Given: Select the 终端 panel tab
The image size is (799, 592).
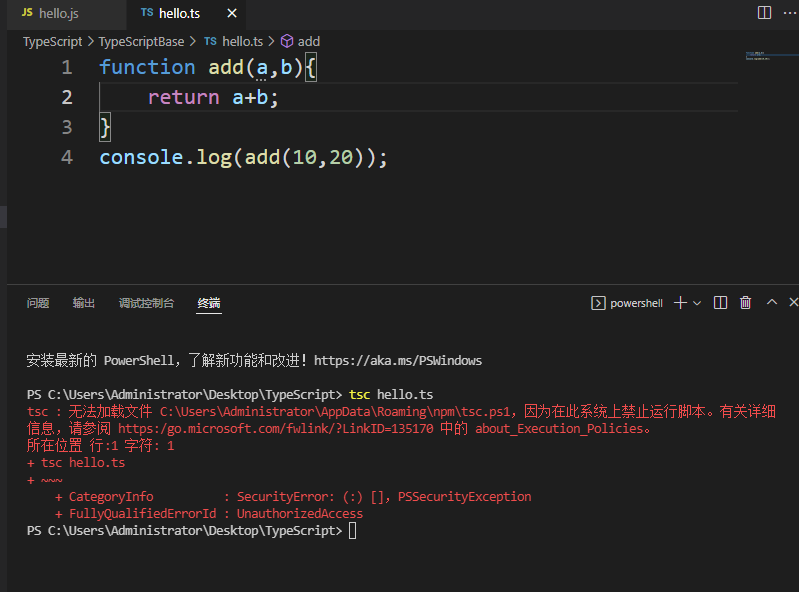Looking at the screenshot, I should [x=209, y=303].
